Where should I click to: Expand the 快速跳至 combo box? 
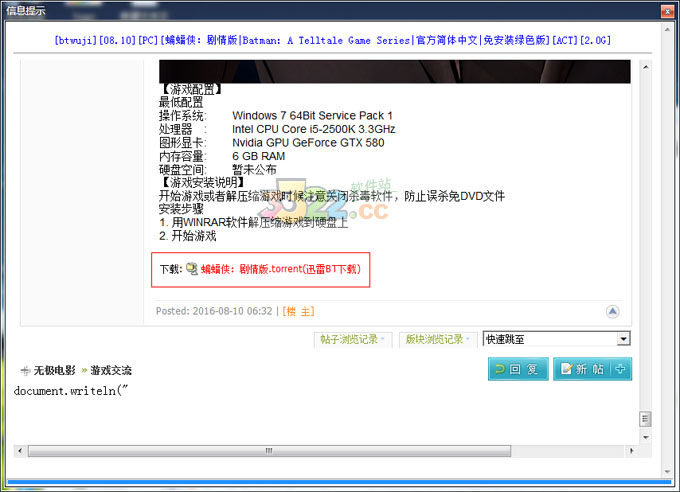click(x=556, y=339)
